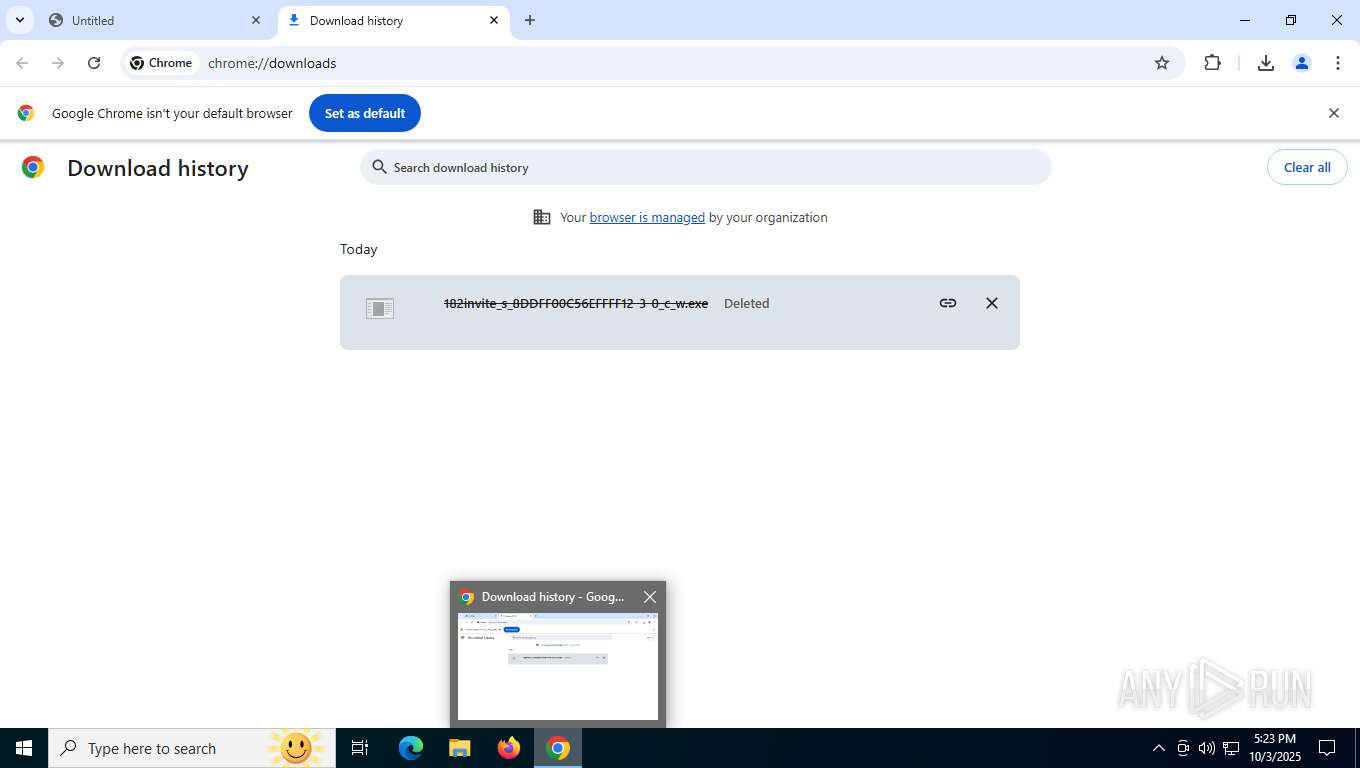The width and height of the screenshot is (1360, 768).
Task: Remove 182invite entry from the list
Action: [x=992, y=303]
